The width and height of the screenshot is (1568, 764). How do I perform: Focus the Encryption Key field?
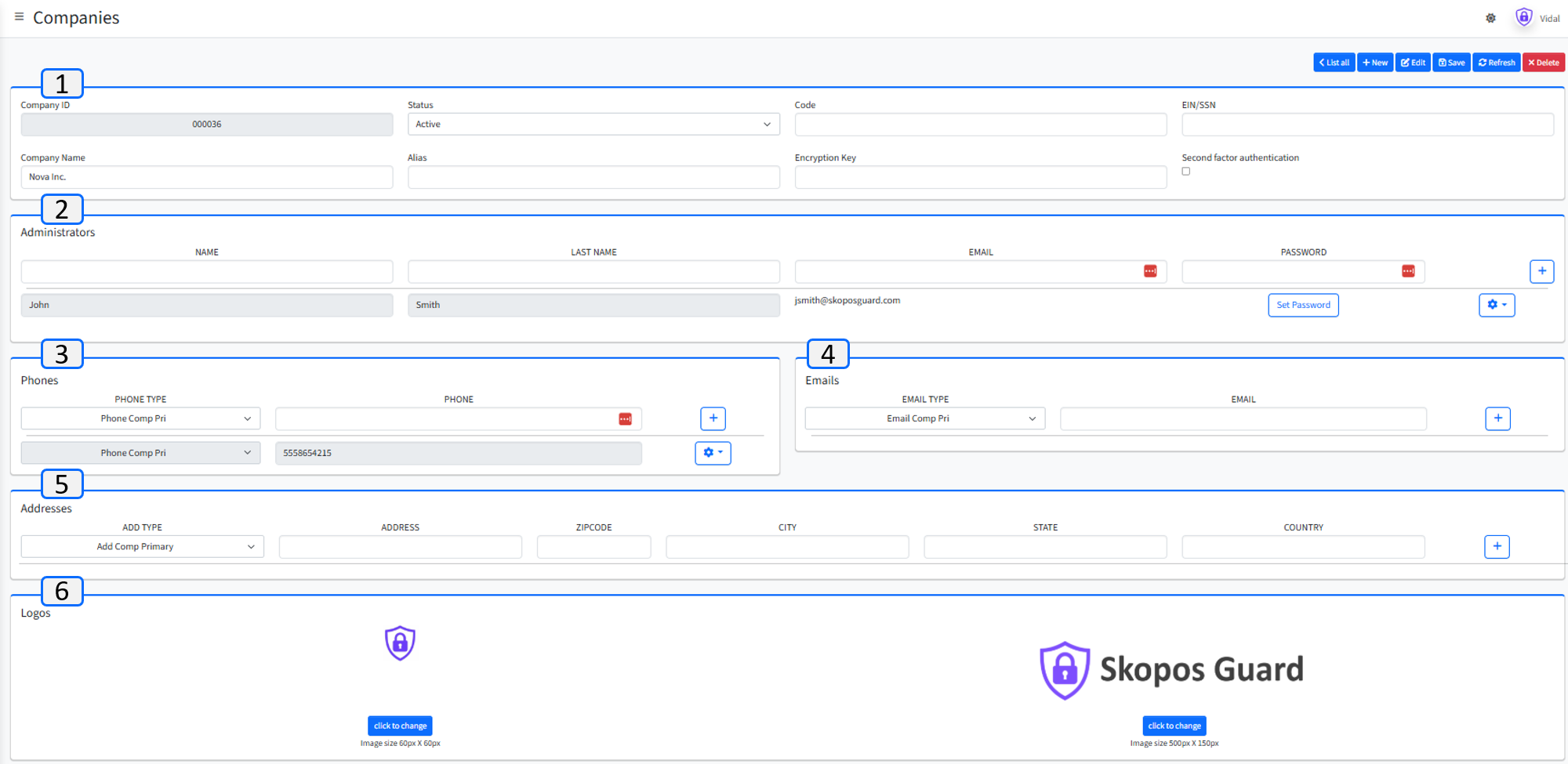tap(981, 177)
